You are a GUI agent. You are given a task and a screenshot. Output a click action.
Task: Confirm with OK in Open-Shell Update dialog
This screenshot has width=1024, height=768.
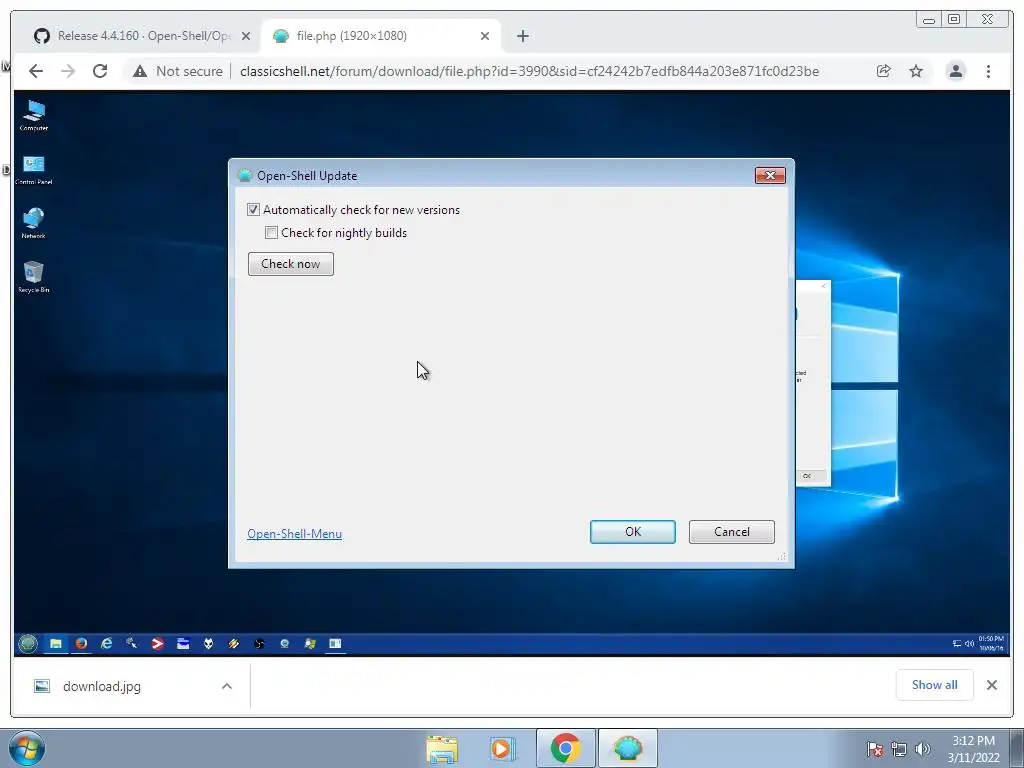(x=633, y=532)
